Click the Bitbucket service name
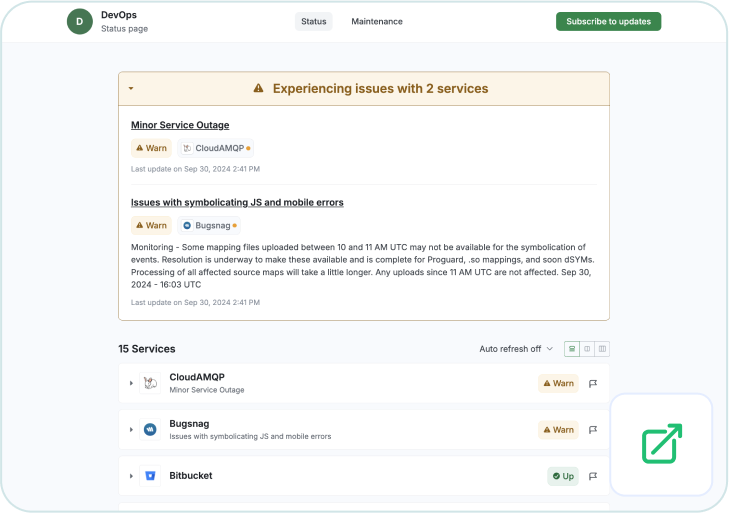This screenshot has height=513, width=729. 191,475
